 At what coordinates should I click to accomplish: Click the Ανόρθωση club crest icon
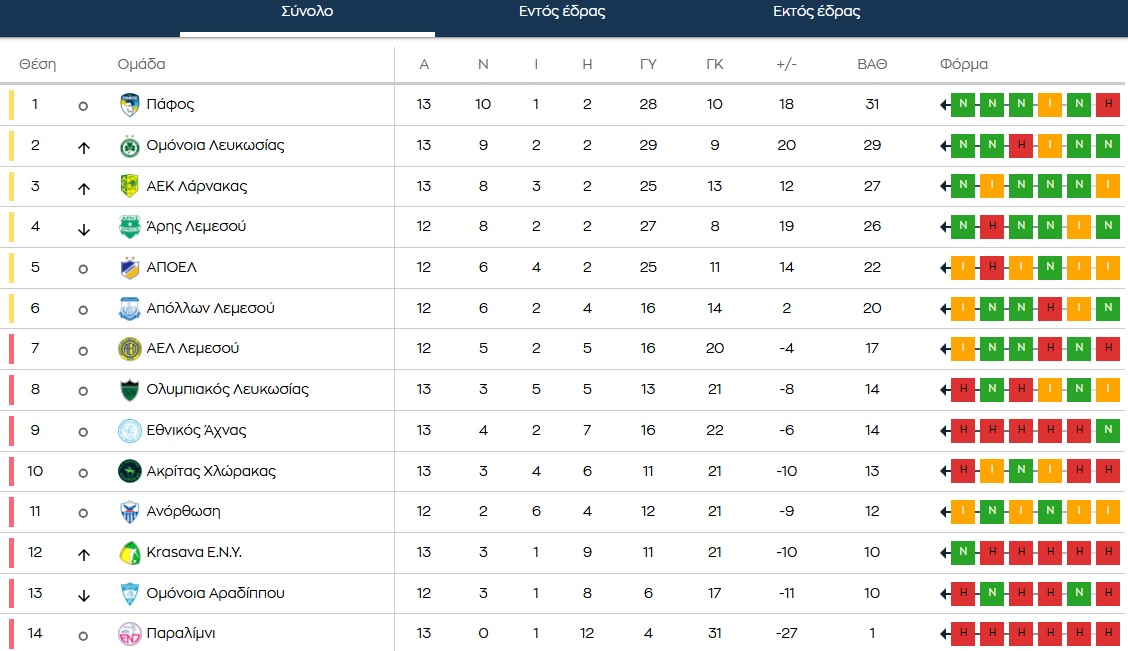tap(129, 511)
